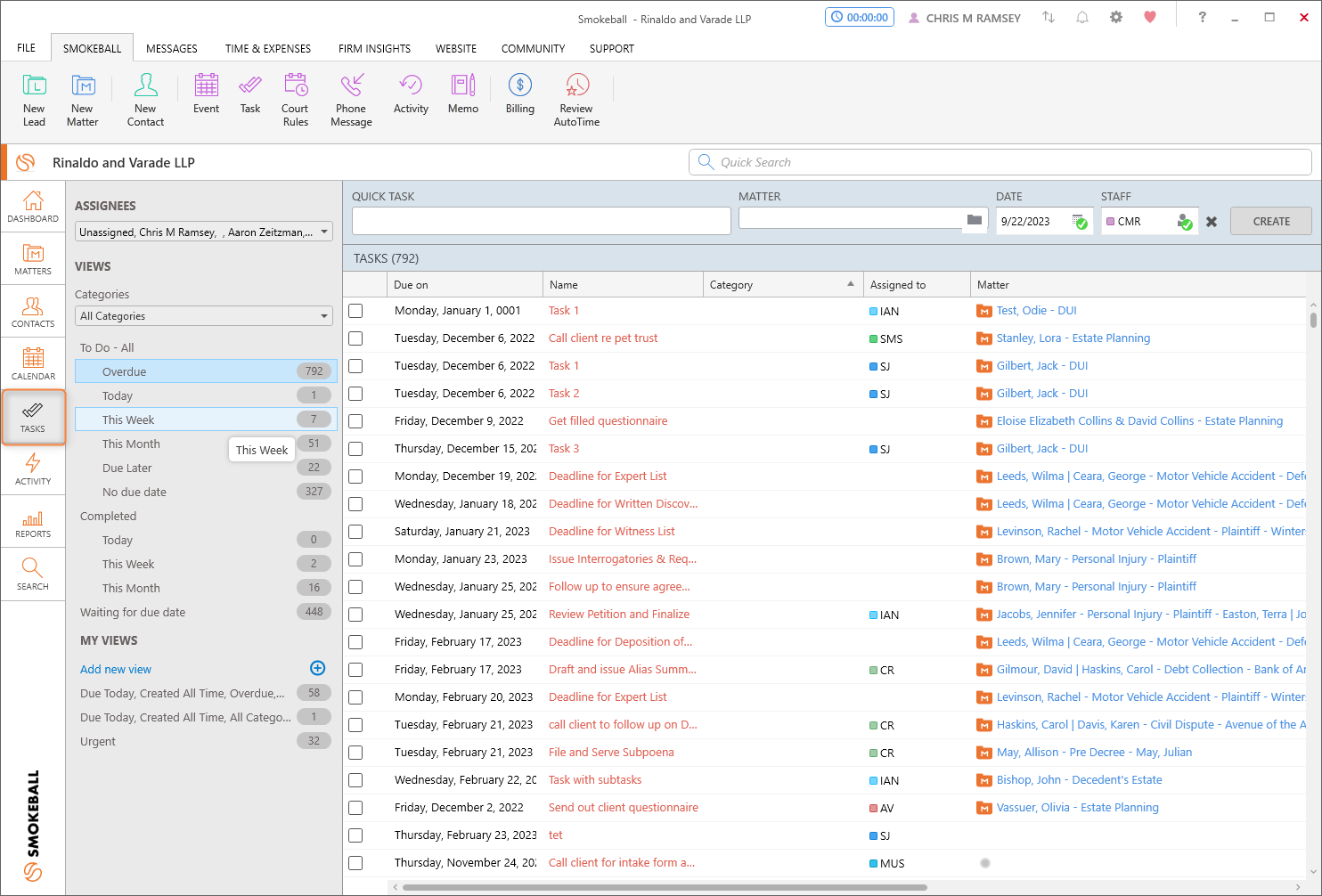This screenshot has height=896, width=1322.
Task: Open the staff selector icon
Action: [1184, 222]
